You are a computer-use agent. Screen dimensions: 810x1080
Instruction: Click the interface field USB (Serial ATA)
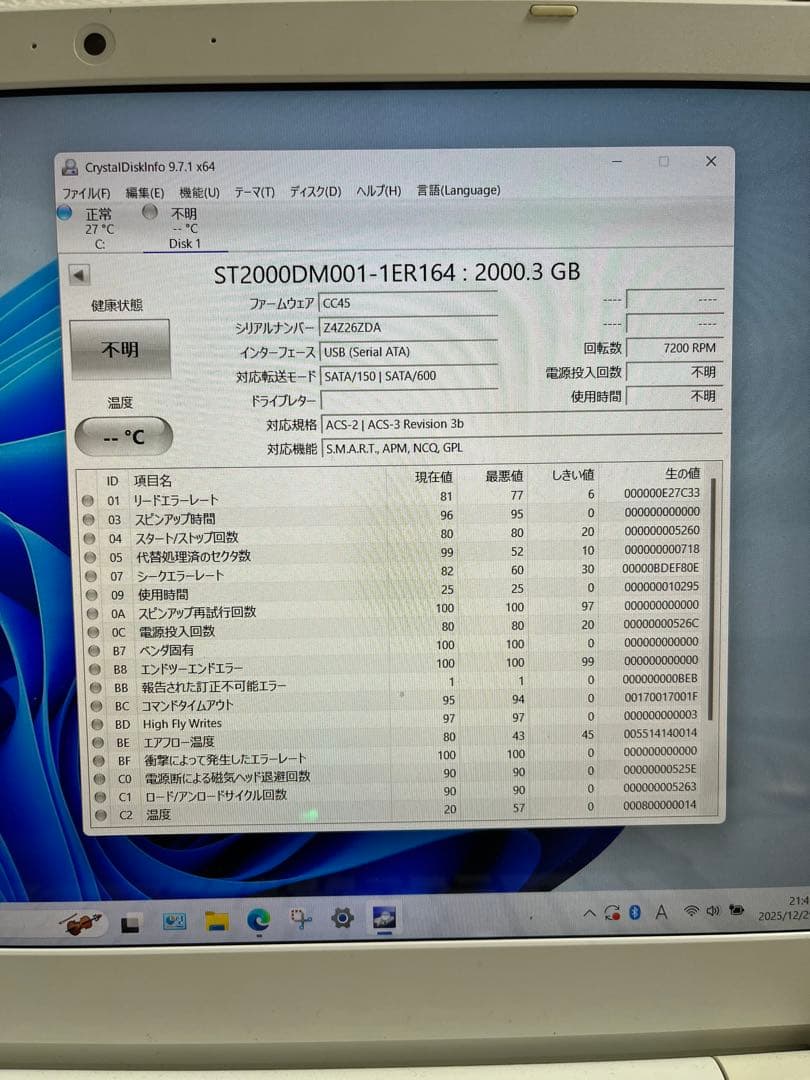tap(409, 352)
